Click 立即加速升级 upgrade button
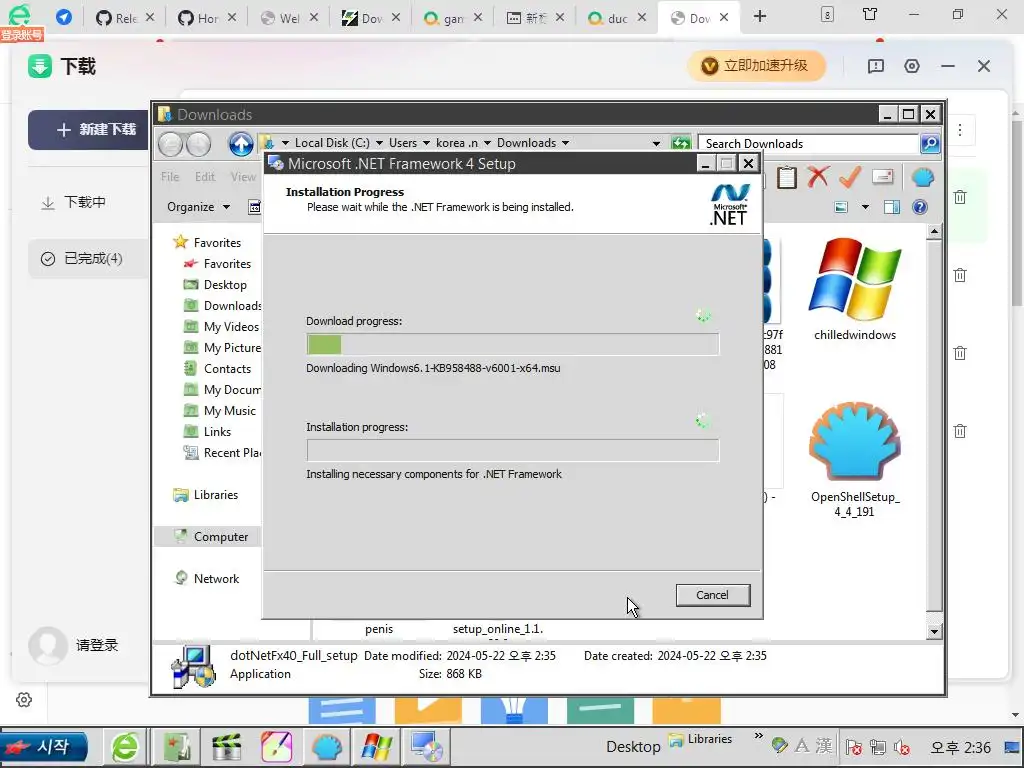Image resolution: width=1024 pixels, height=768 pixels. pos(756,66)
